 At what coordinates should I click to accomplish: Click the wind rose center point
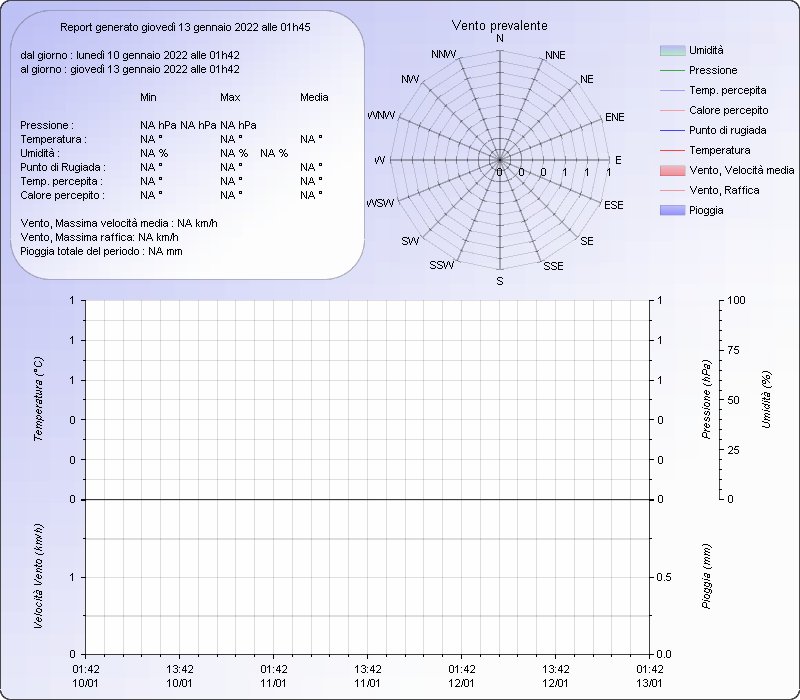pos(500,160)
